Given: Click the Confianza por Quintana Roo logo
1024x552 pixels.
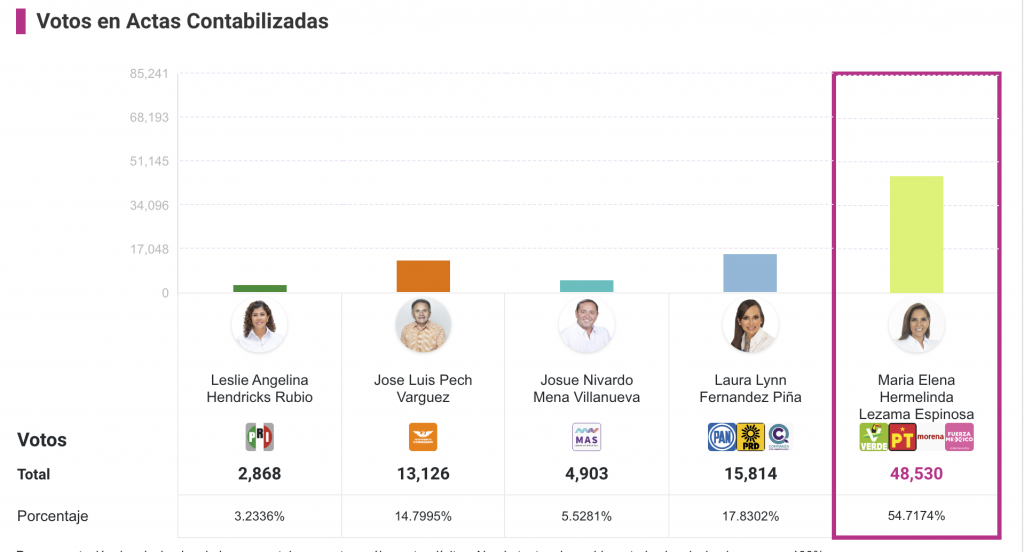Looking at the screenshot, I should pyautogui.click(x=778, y=437).
